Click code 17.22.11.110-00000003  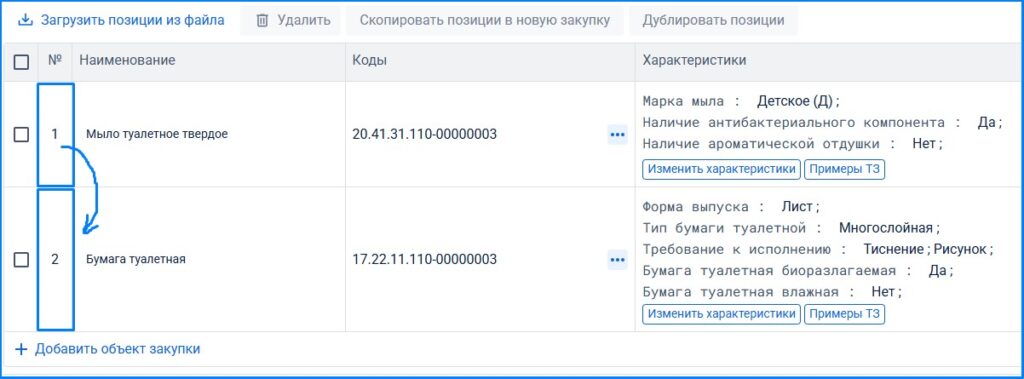pyautogui.click(x=424, y=260)
